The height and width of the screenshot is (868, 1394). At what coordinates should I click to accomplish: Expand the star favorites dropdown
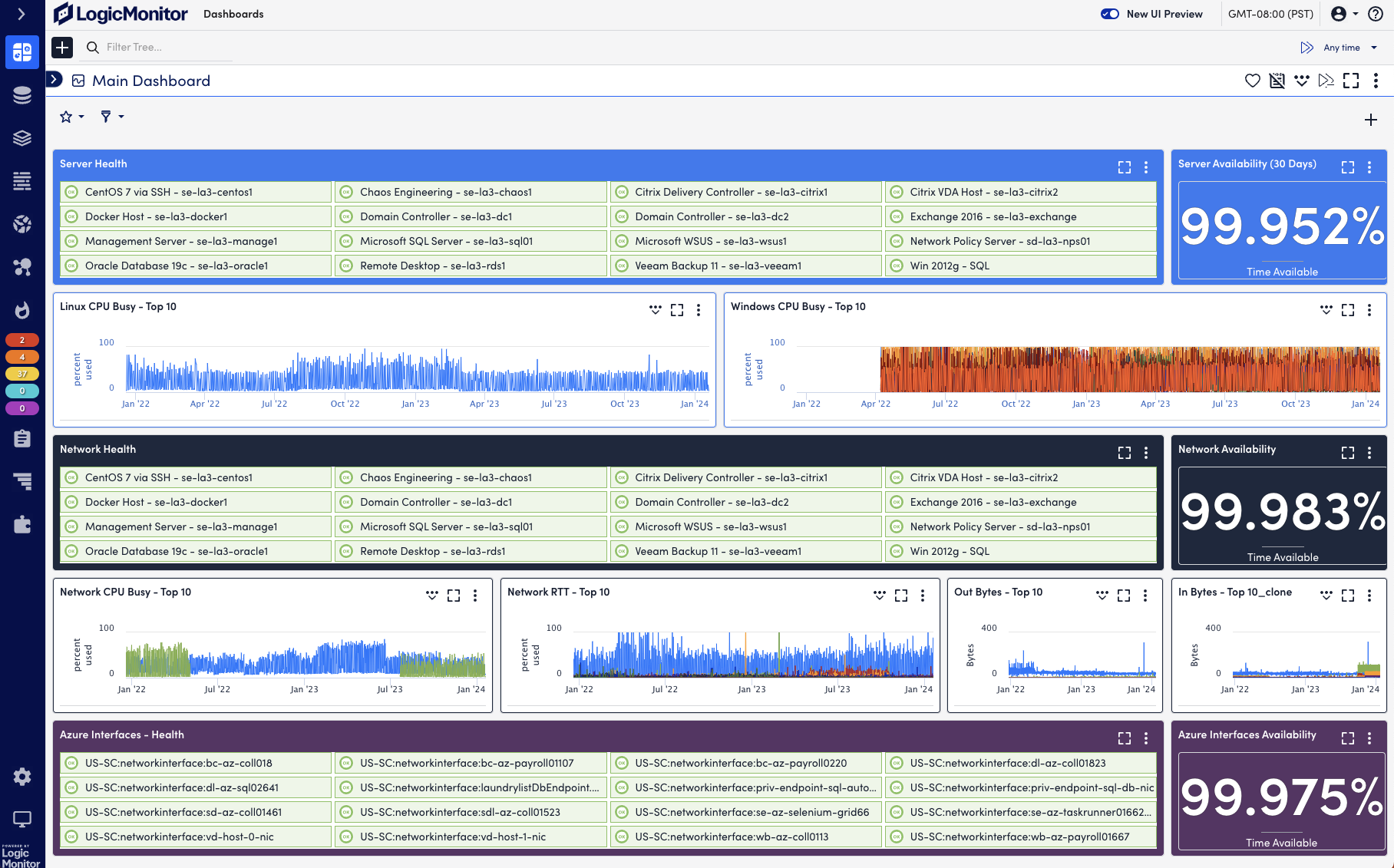[70, 116]
